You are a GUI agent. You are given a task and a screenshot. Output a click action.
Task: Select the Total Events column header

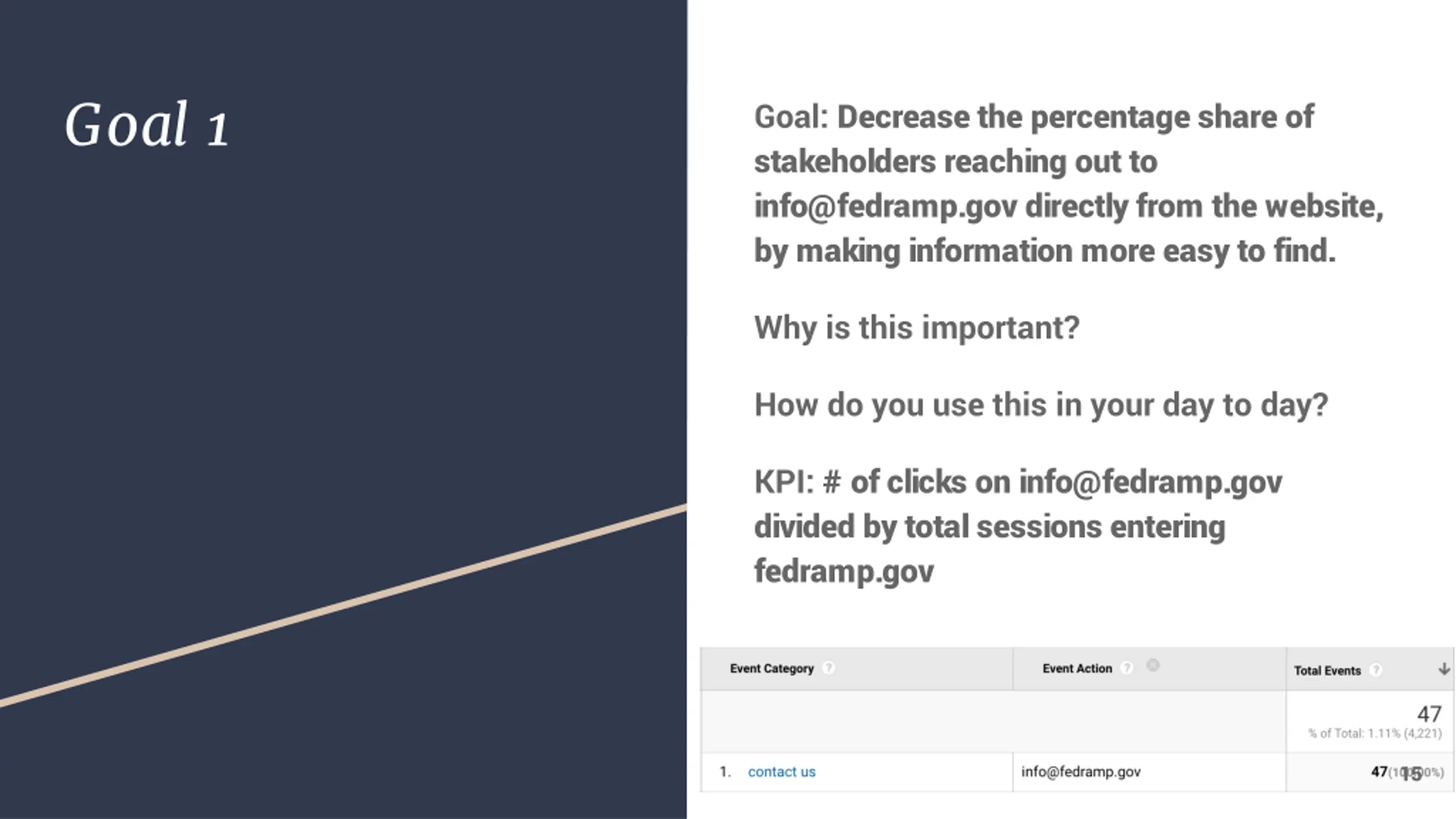(x=1327, y=671)
